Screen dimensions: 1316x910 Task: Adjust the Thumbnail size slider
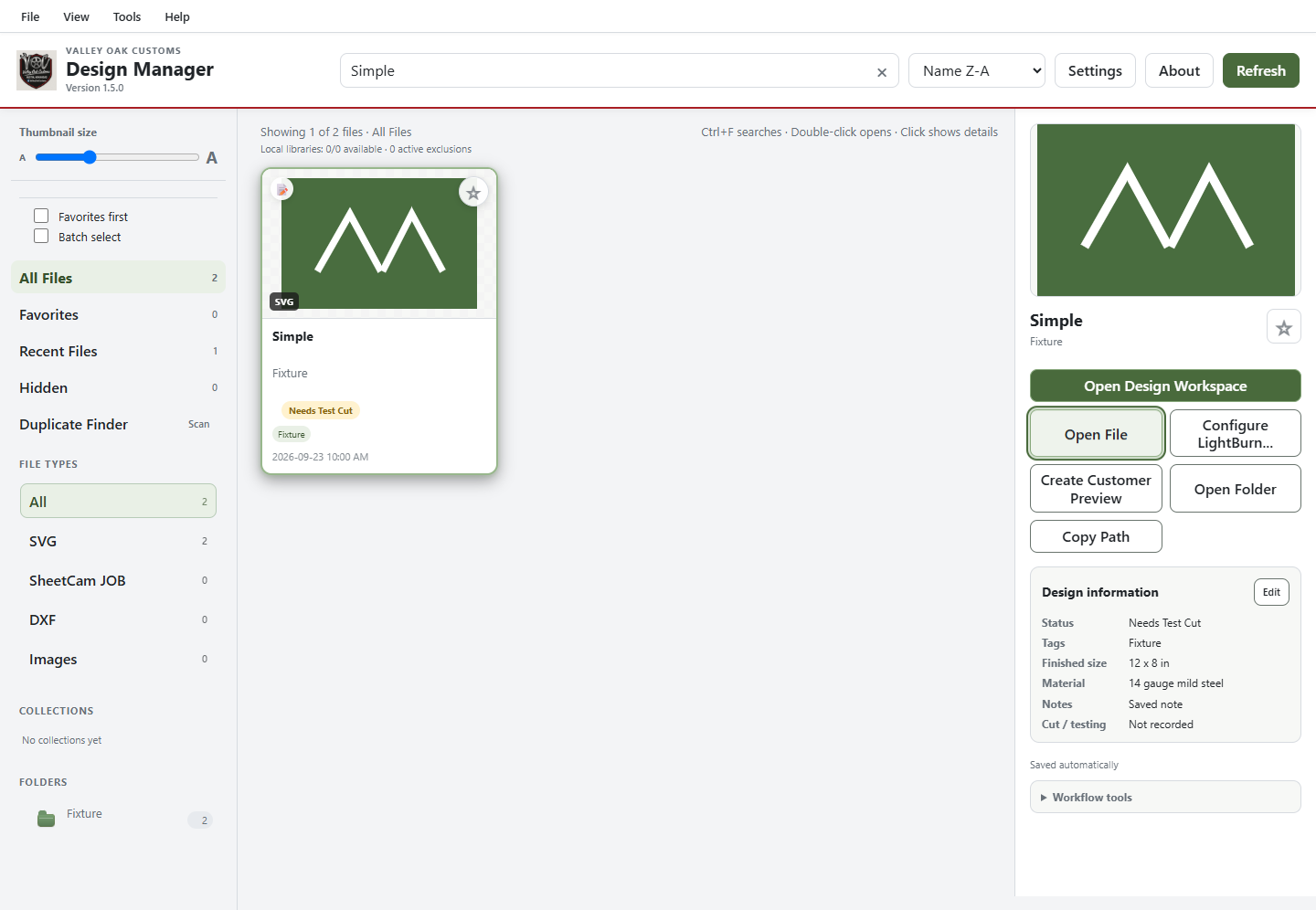coord(117,157)
